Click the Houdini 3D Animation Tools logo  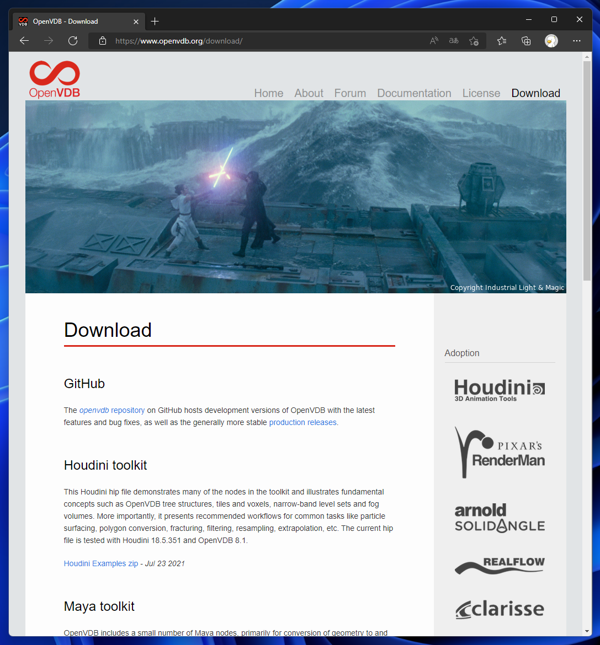point(500,390)
